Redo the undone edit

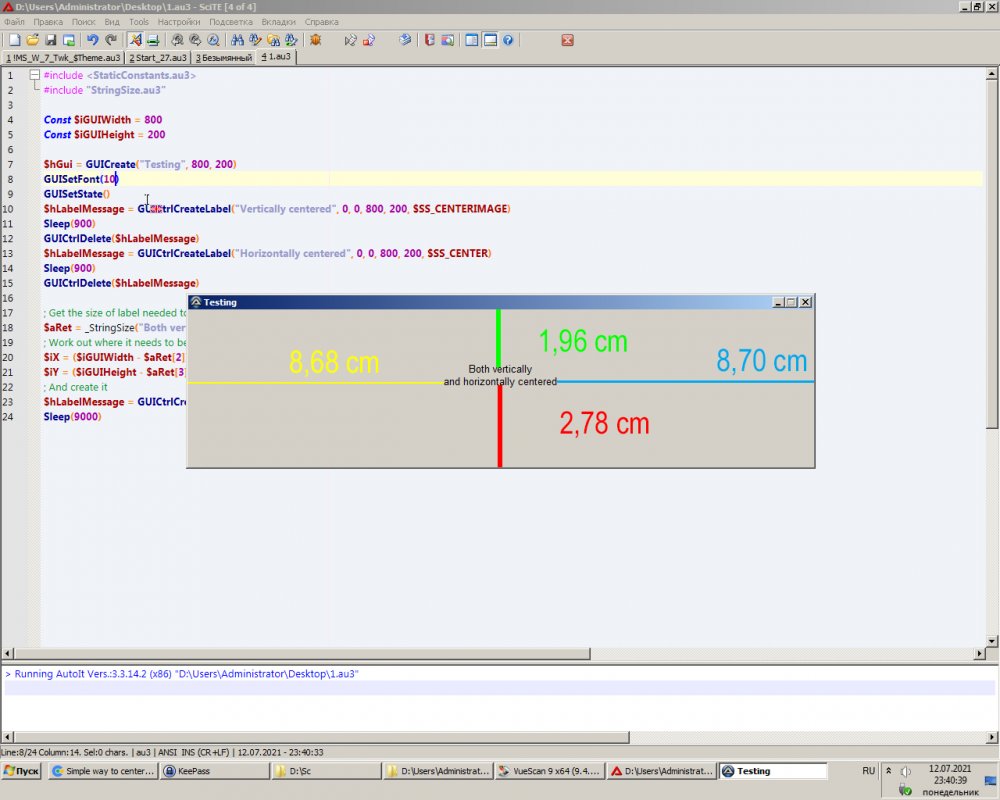click(111, 40)
